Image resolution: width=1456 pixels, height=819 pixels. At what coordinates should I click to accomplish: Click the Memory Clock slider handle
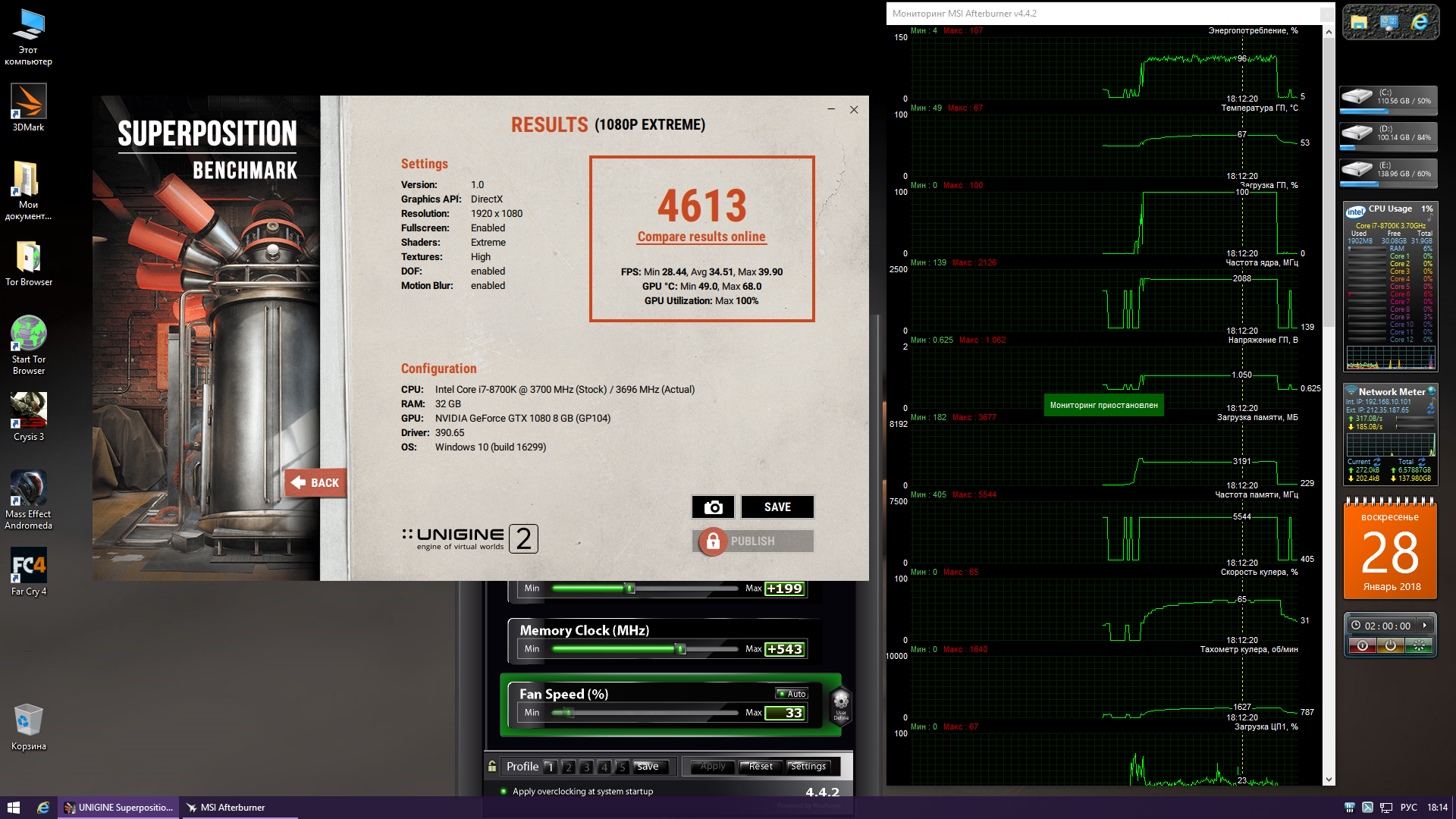click(x=680, y=649)
